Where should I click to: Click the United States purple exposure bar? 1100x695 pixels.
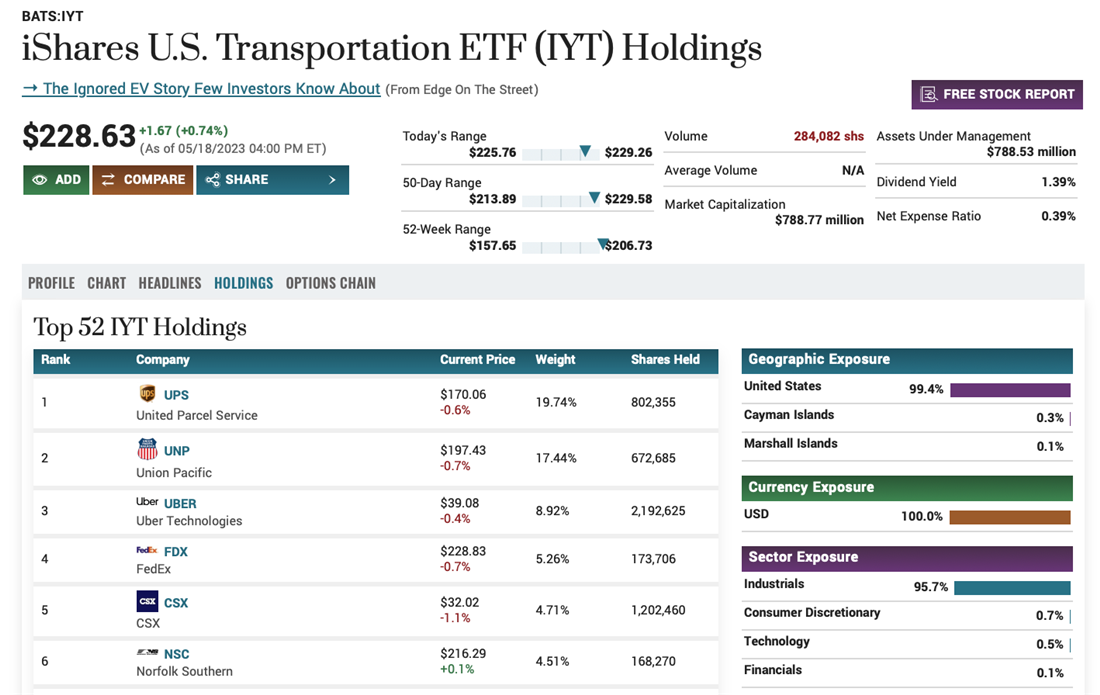(1010, 390)
